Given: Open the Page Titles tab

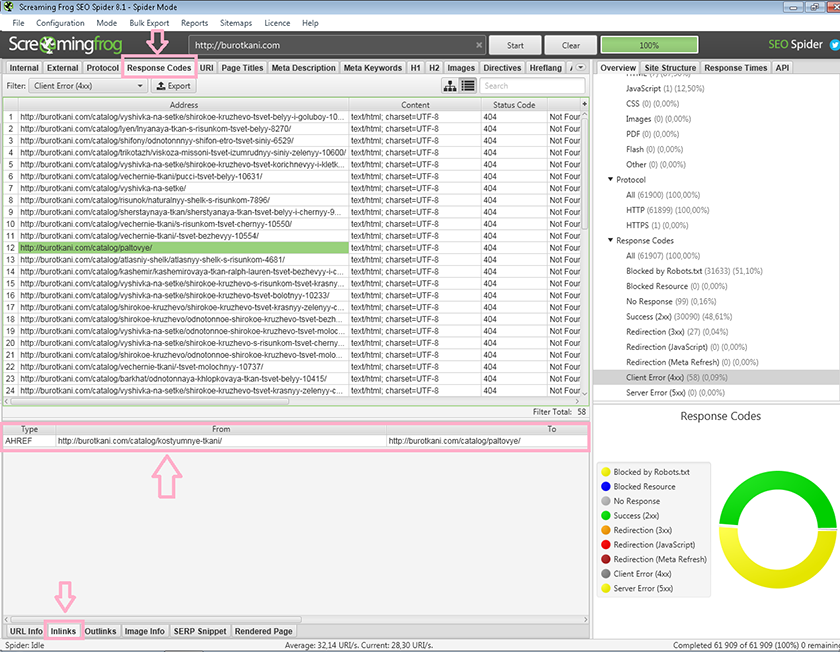Looking at the screenshot, I should tap(242, 68).
